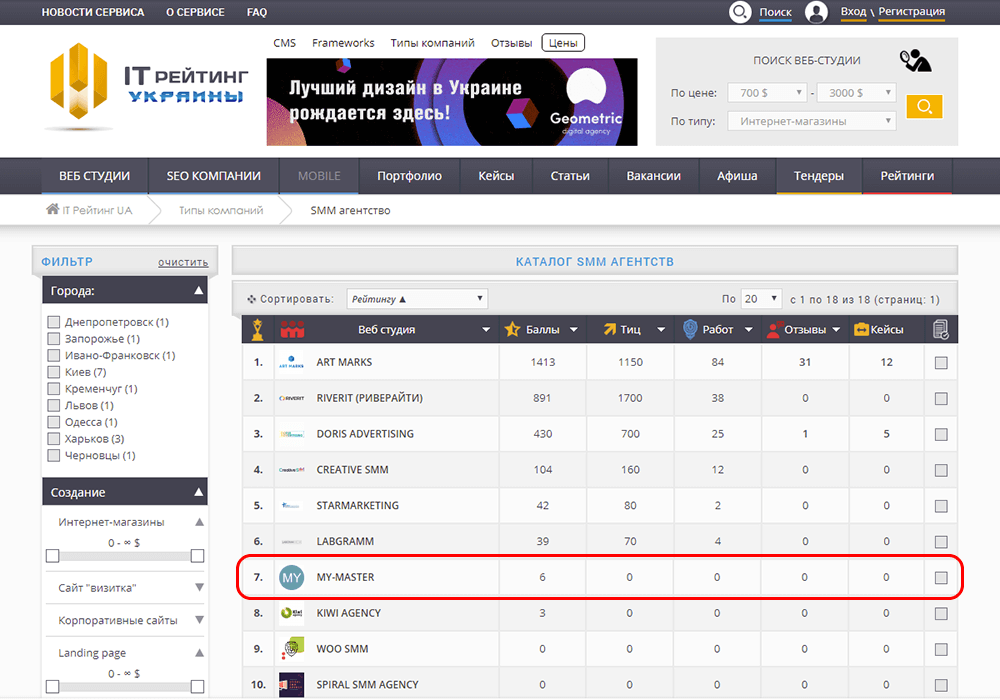Click the left handle of Интернет-магазины price slider
Viewport: 1000px width, 700px height.
tap(53, 556)
